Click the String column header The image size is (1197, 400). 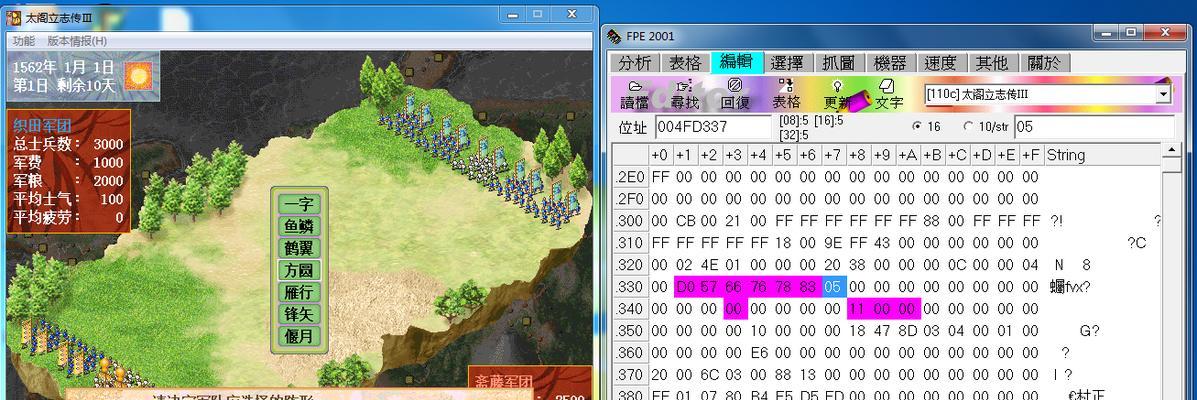[x=1102, y=155]
